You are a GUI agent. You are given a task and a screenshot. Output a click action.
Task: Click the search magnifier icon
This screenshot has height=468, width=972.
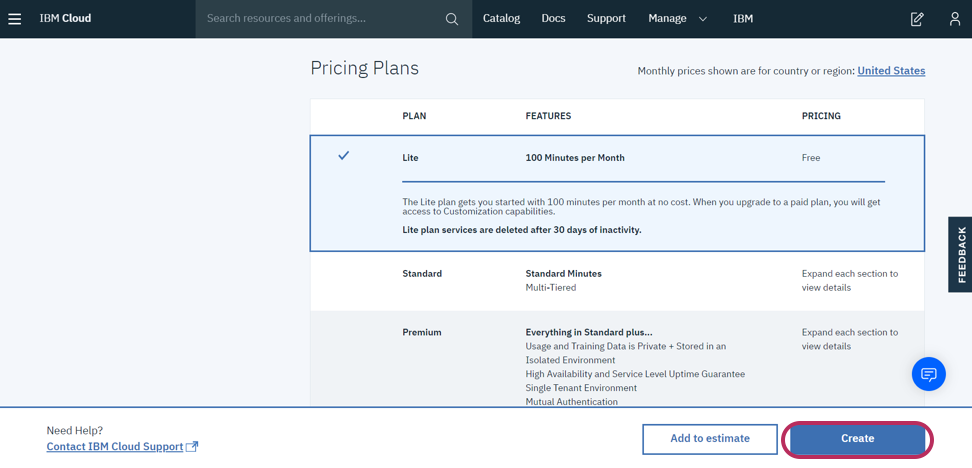[x=452, y=19]
